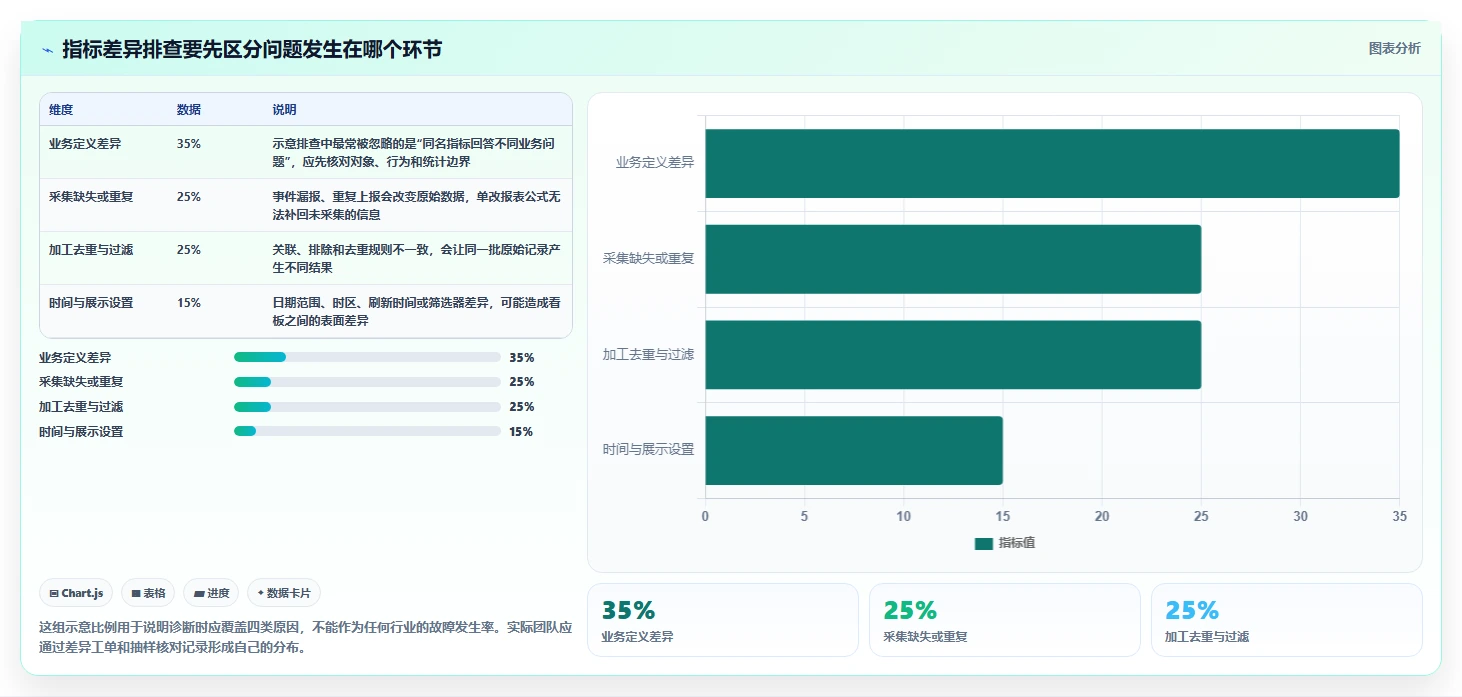Click the 时间与展示设置 progress bar
The height and width of the screenshot is (697, 1462).
(x=367, y=432)
